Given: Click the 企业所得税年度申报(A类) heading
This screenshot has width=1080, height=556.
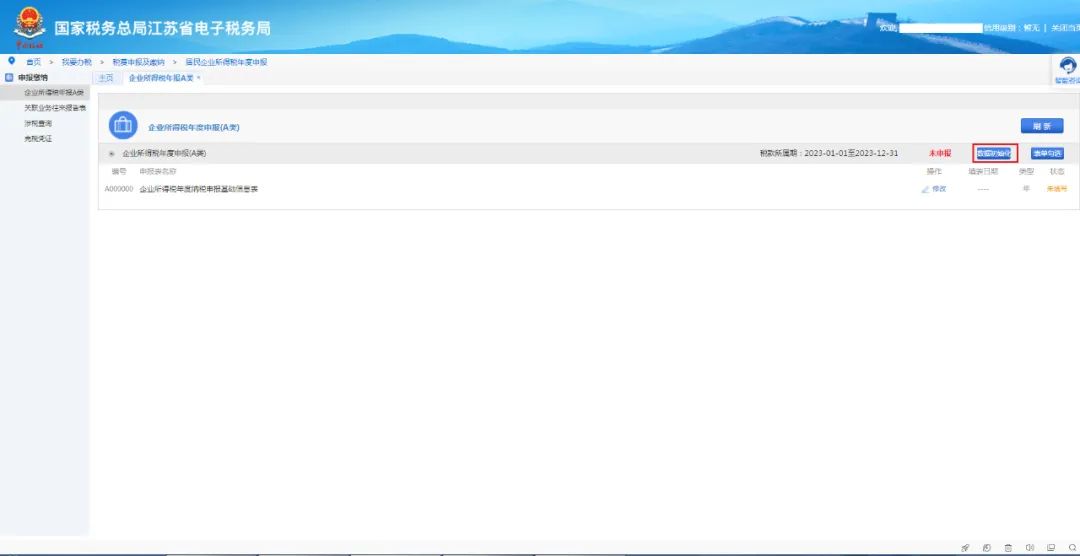Looking at the screenshot, I should click(x=194, y=127).
